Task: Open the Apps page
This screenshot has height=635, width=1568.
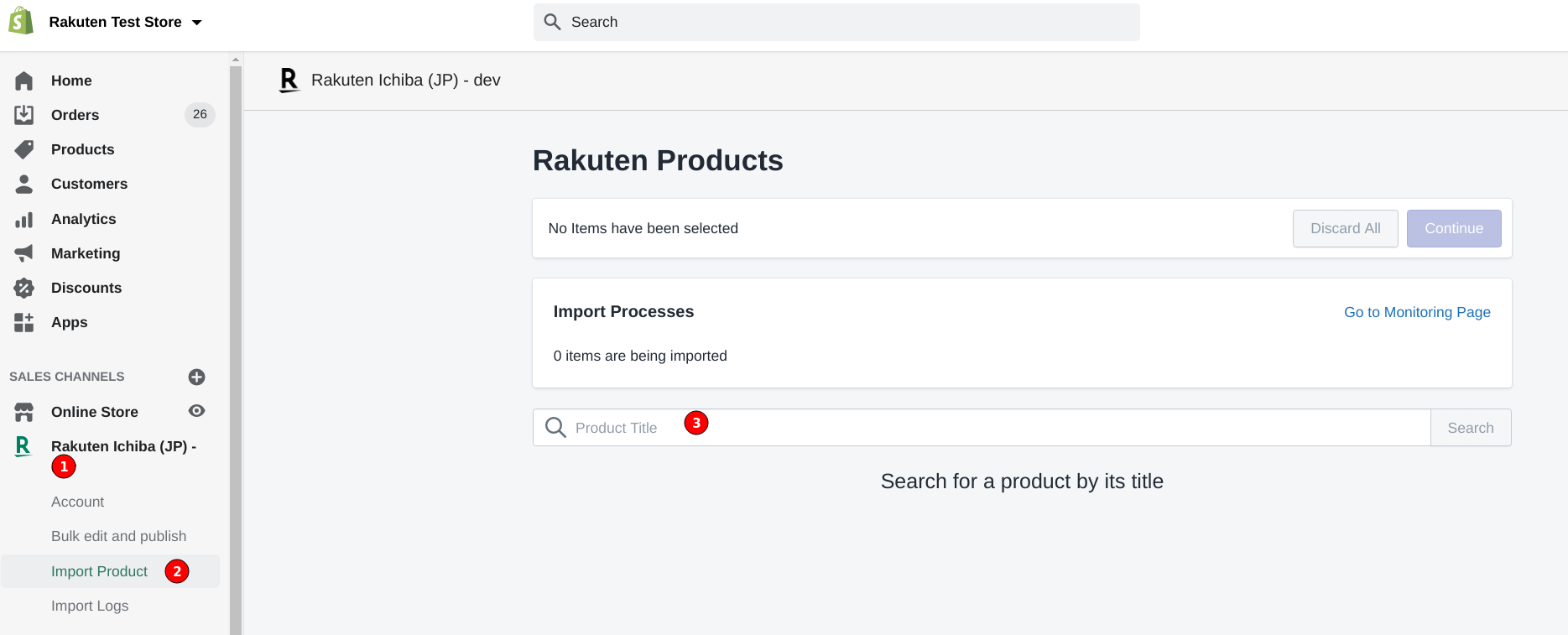Action: coord(69,322)
